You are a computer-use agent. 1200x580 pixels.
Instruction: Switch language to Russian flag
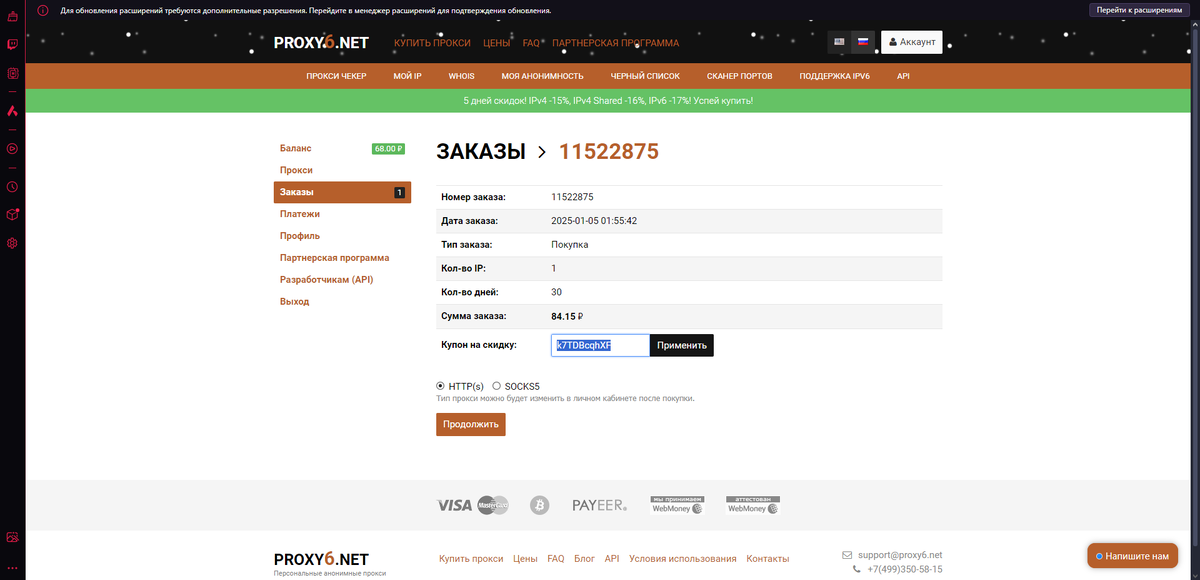[863, 42]
